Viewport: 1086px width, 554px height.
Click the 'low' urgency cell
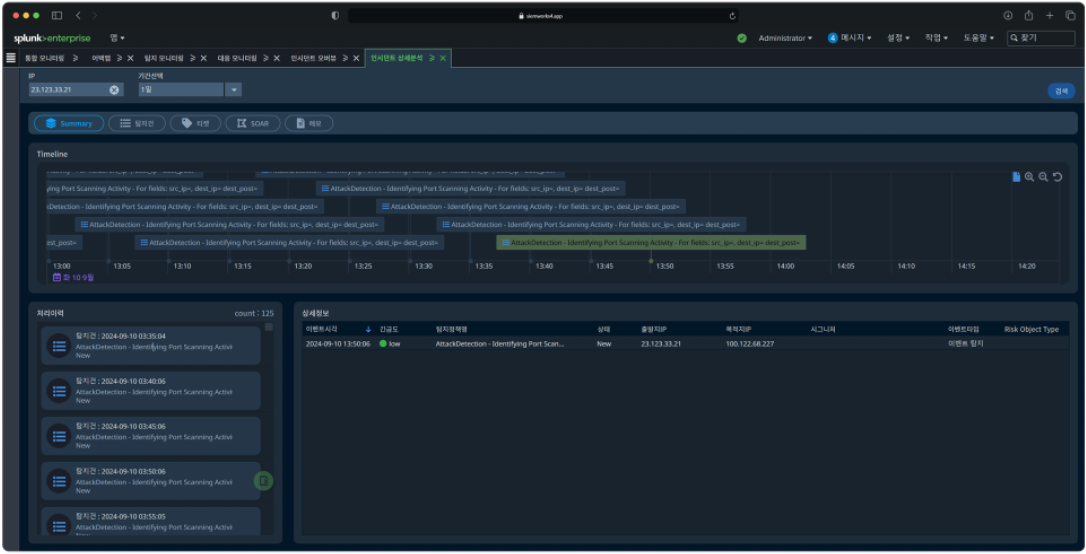click(389, 343)
